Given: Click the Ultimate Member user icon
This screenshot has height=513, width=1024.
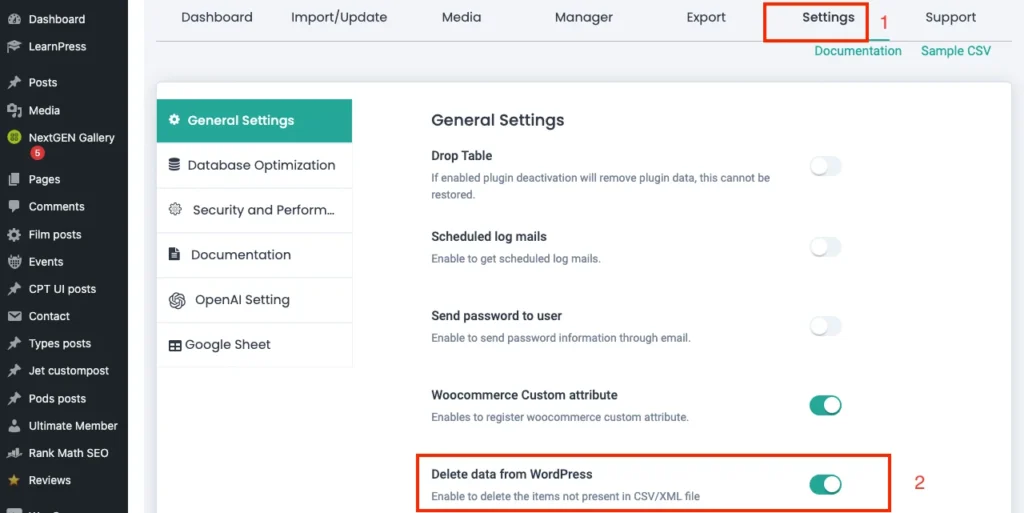Looking at the screenshot, I should [x=14, y=426].
